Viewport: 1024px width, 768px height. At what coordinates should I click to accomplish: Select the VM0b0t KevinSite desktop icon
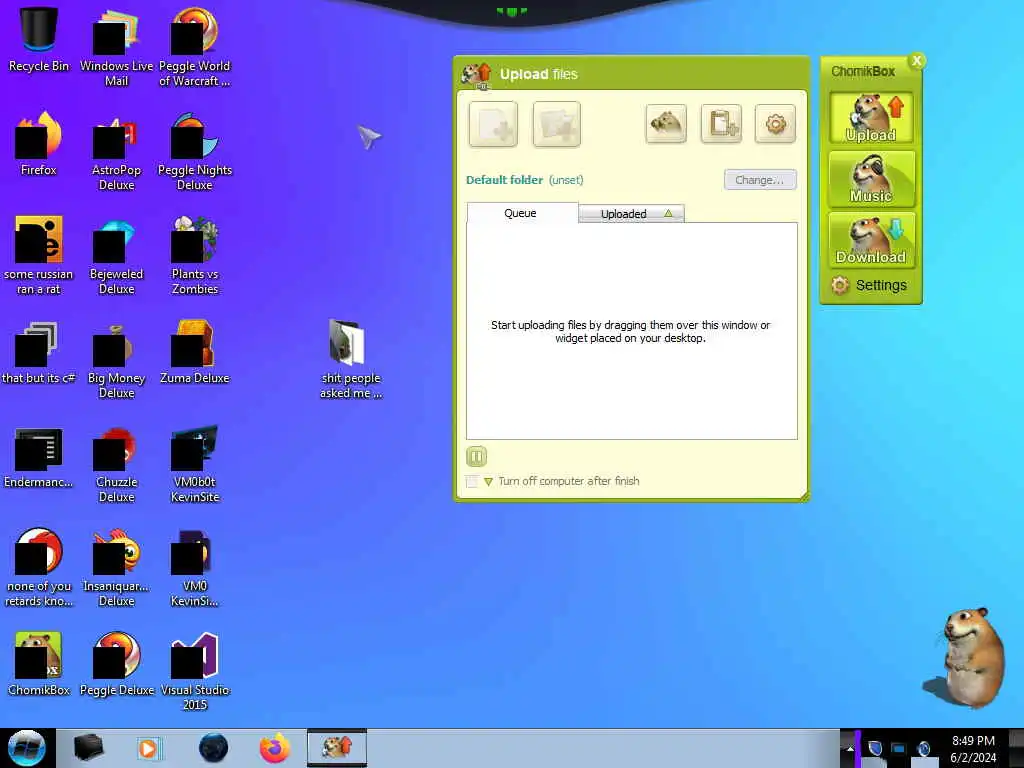(195, 464)
